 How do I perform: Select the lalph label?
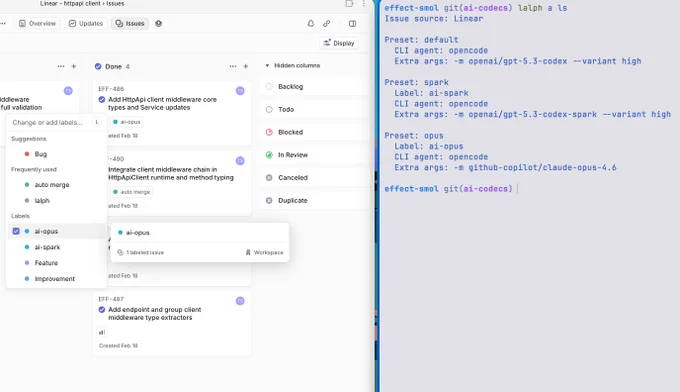tap(56, 200)
